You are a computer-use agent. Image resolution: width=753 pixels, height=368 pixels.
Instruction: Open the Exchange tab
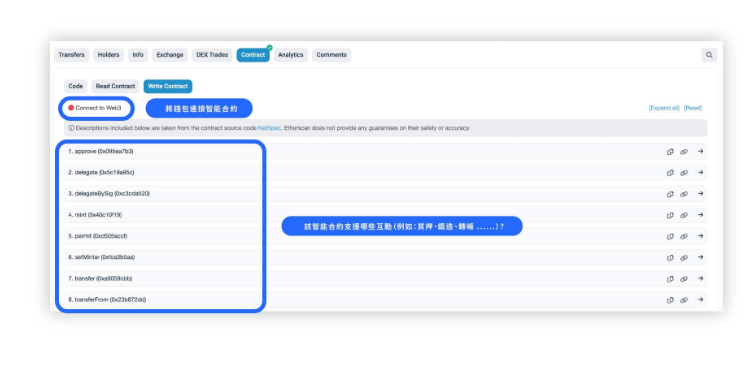click(170, 55)
